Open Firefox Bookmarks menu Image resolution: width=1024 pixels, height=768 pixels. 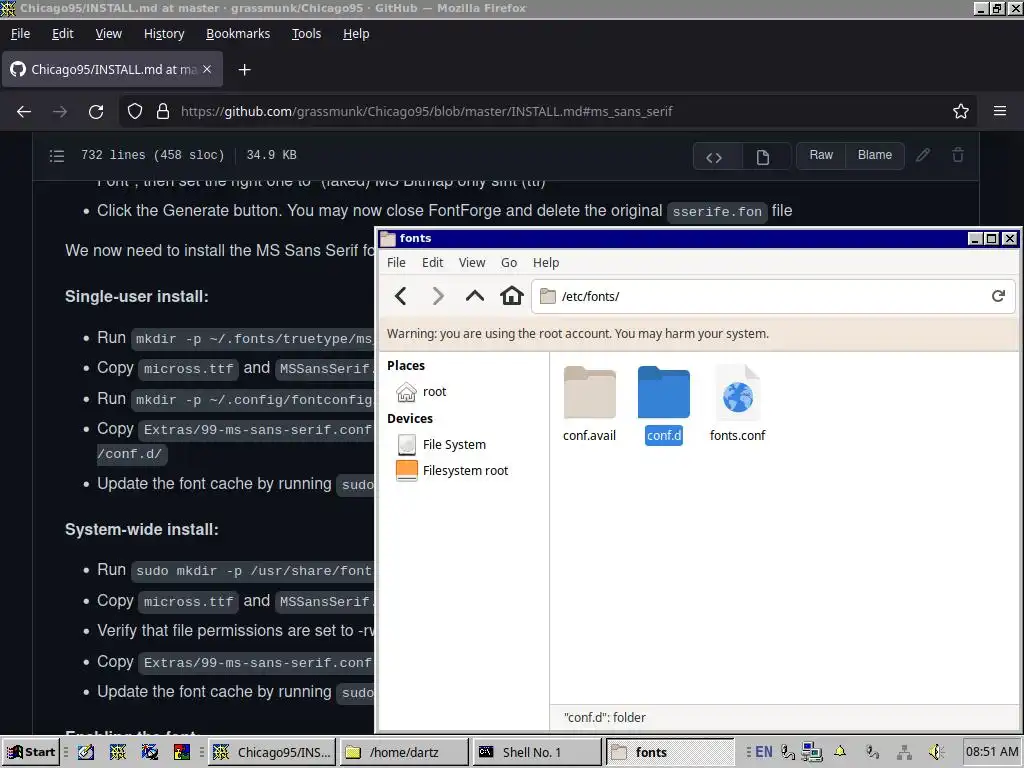coord(238,34)
